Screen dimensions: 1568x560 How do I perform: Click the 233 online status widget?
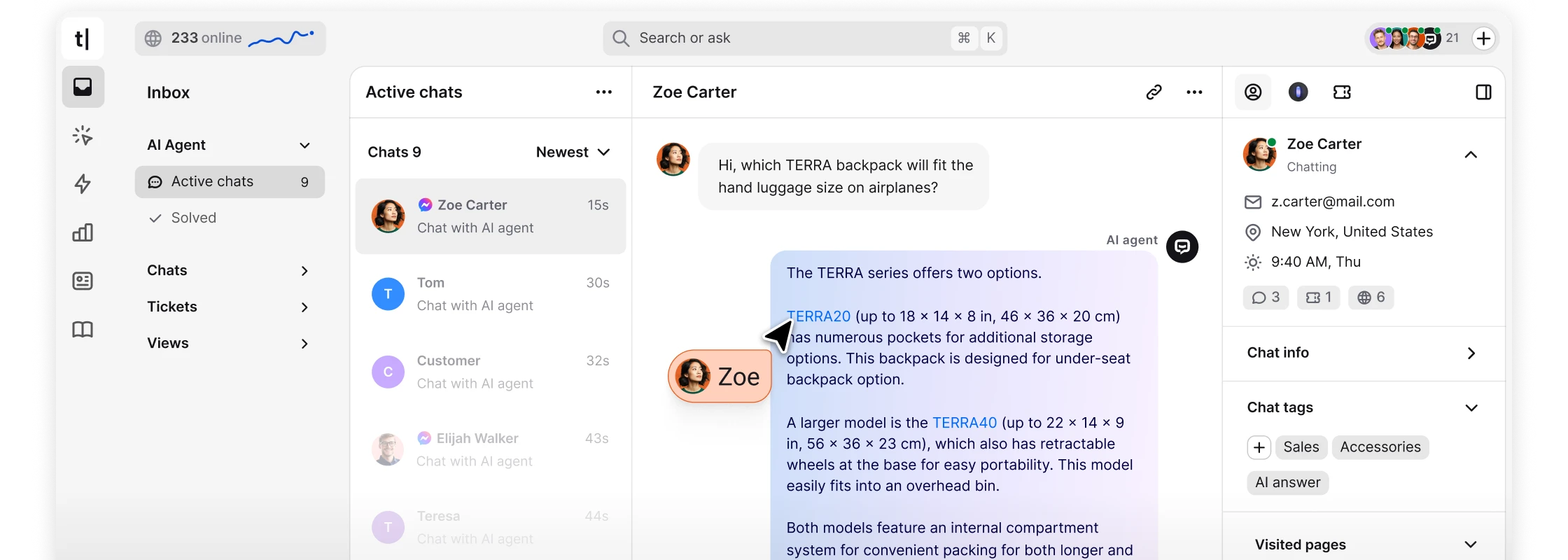(x=230, y=38)
